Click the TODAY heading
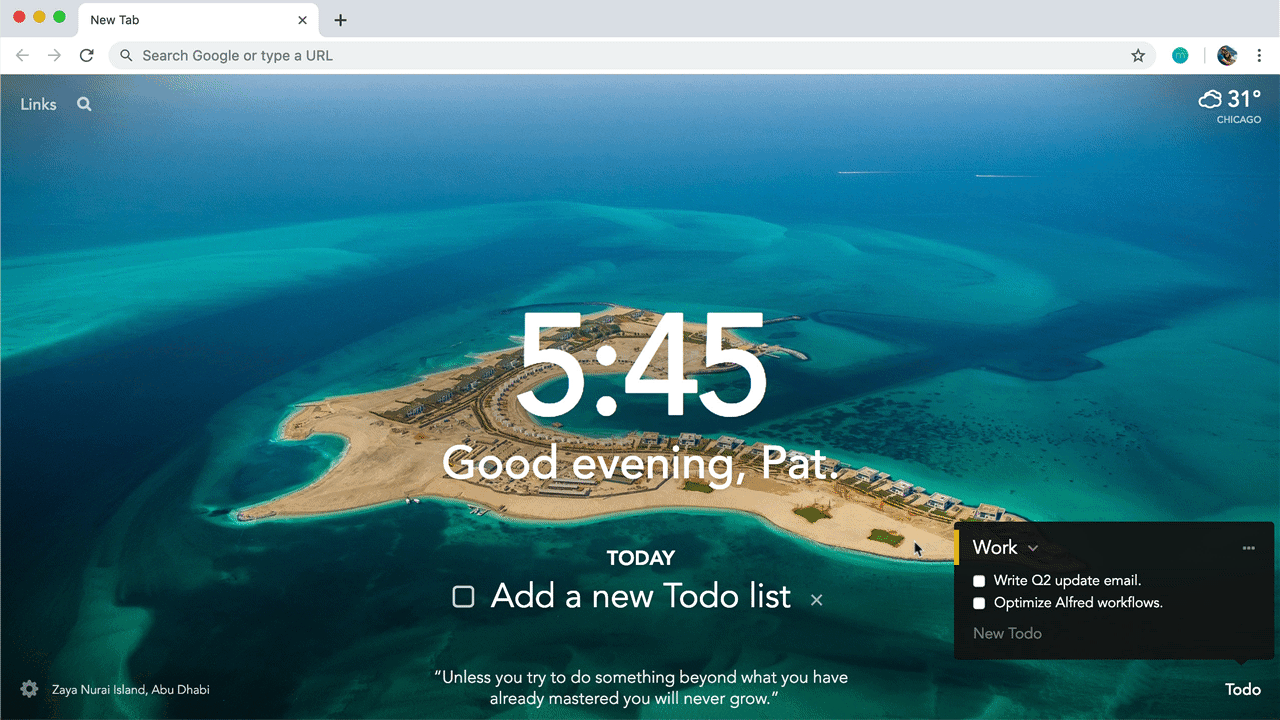This screenshot has height=720, width=1280. click(641, 558)
